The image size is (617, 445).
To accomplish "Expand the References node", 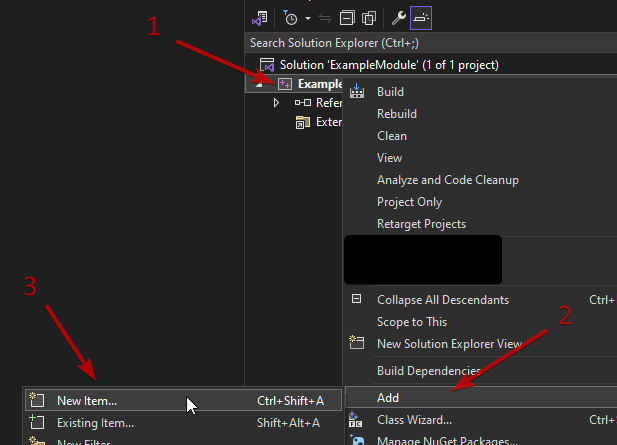I will [x=276, y=103].
